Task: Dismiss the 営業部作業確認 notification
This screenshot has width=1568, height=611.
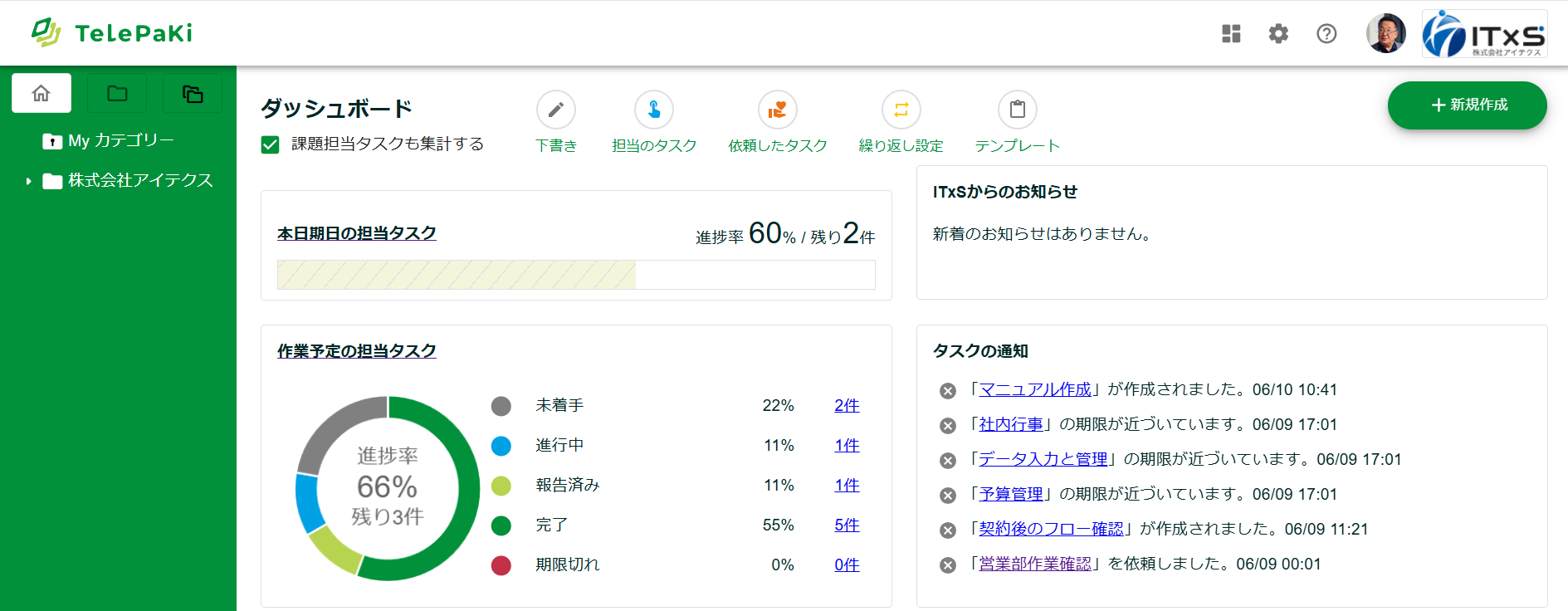Action: coord(947,565)
